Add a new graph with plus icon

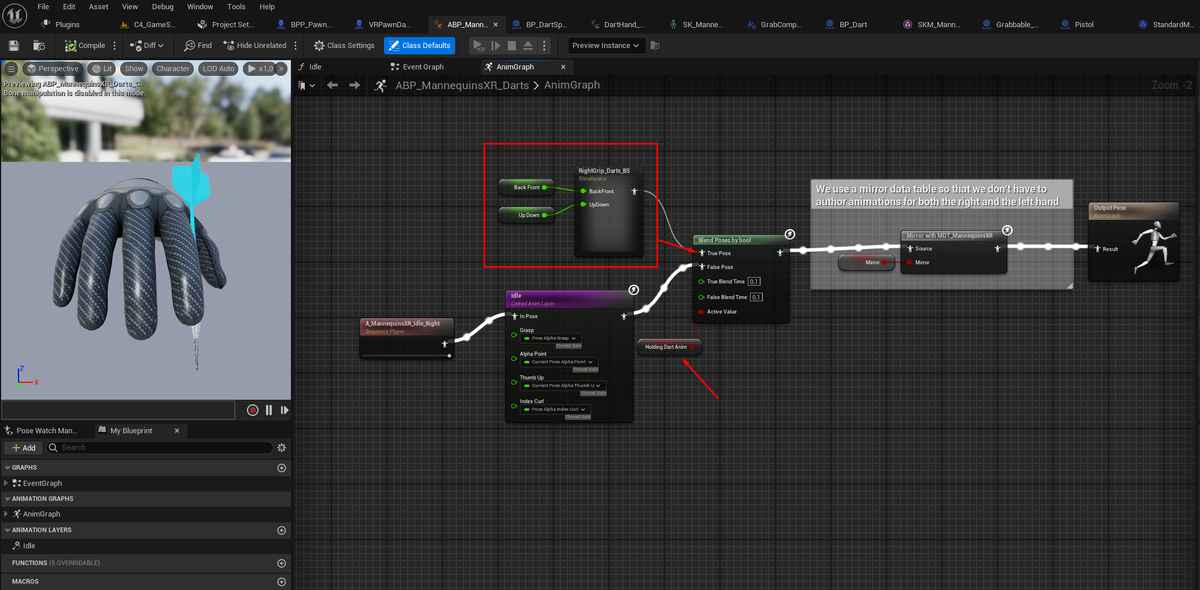281,468
